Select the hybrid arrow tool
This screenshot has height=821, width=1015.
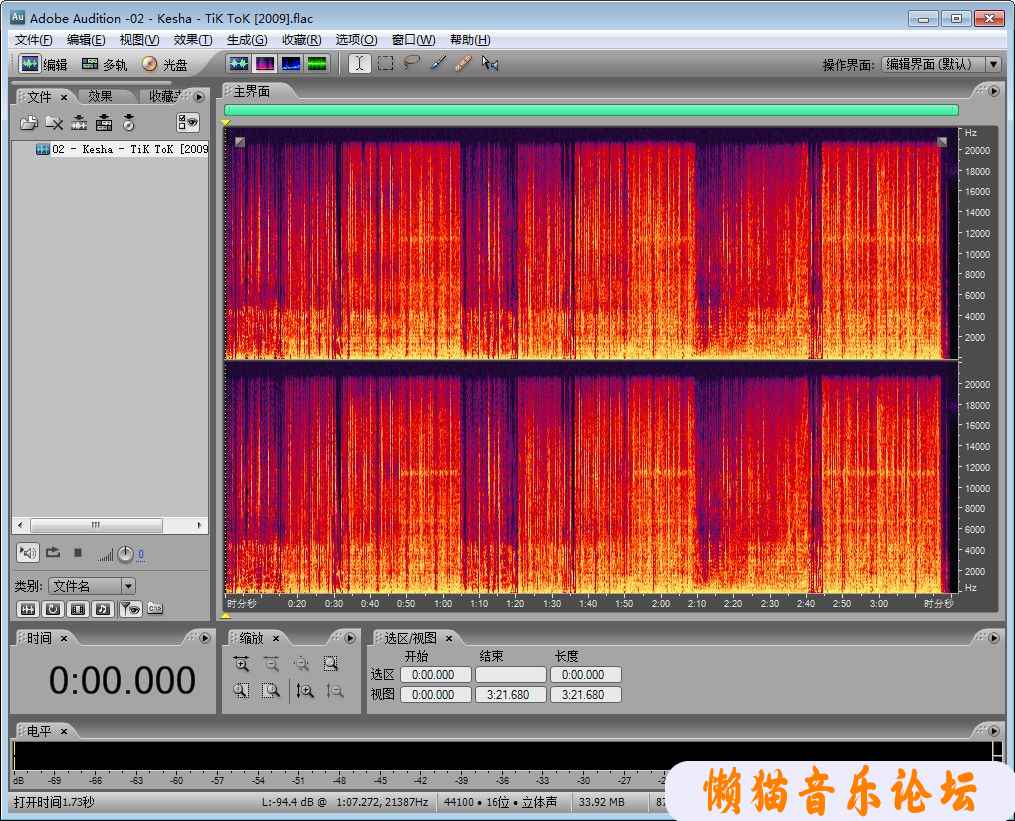pyautogui.click(x=490, y=63)
